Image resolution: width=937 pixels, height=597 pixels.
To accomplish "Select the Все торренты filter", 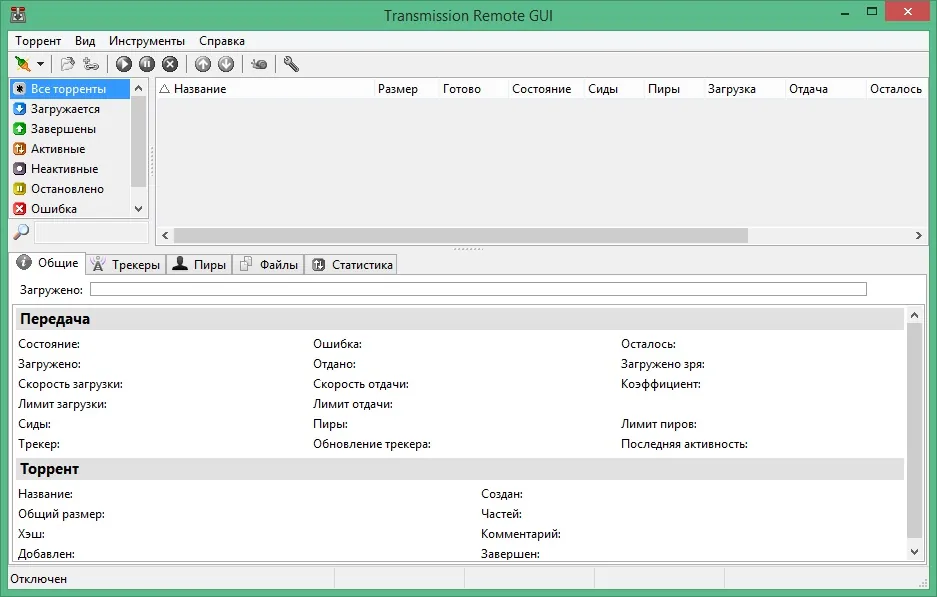I will [70, 88].
